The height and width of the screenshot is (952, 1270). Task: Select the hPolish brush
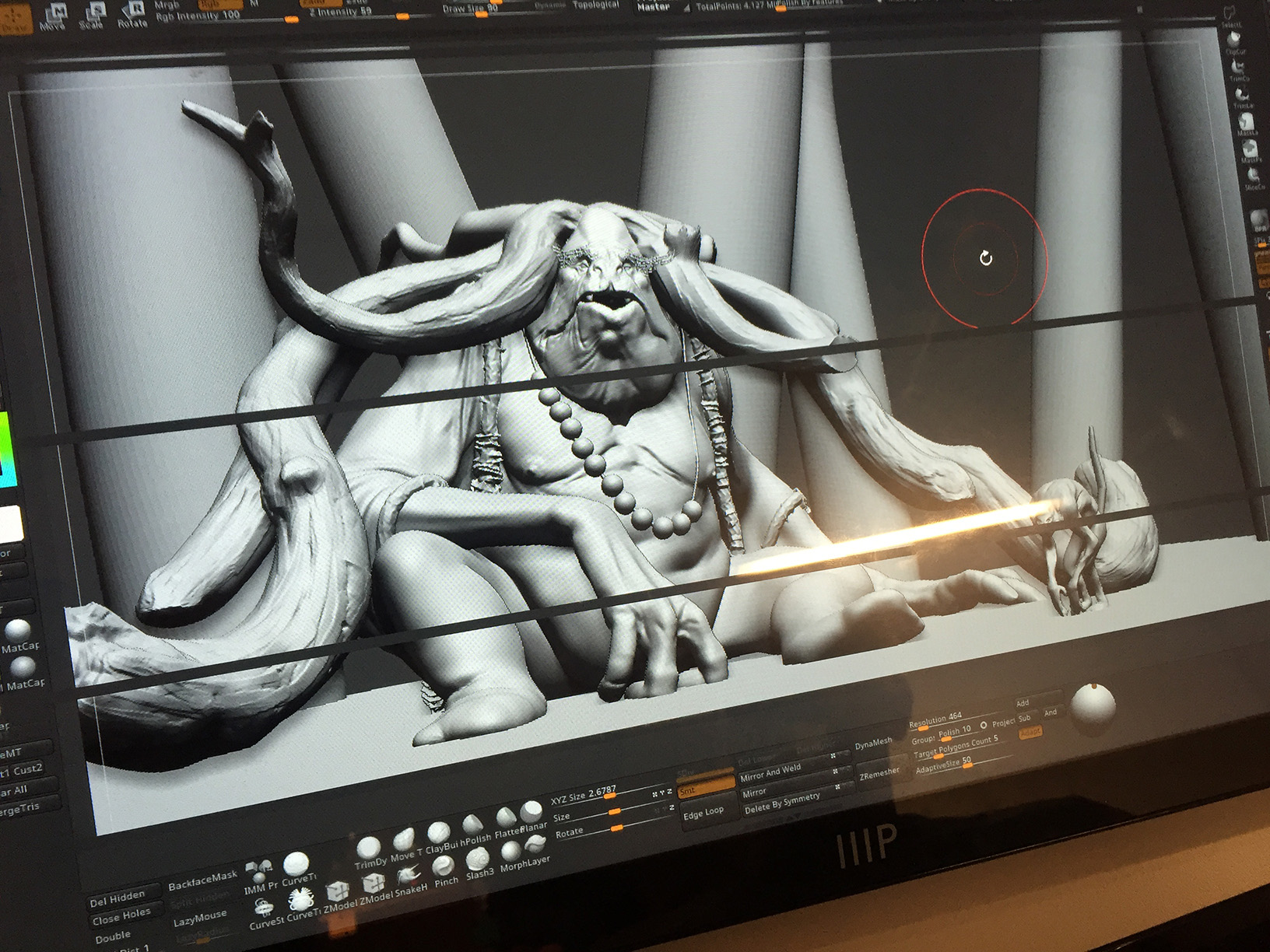(475, 831)
